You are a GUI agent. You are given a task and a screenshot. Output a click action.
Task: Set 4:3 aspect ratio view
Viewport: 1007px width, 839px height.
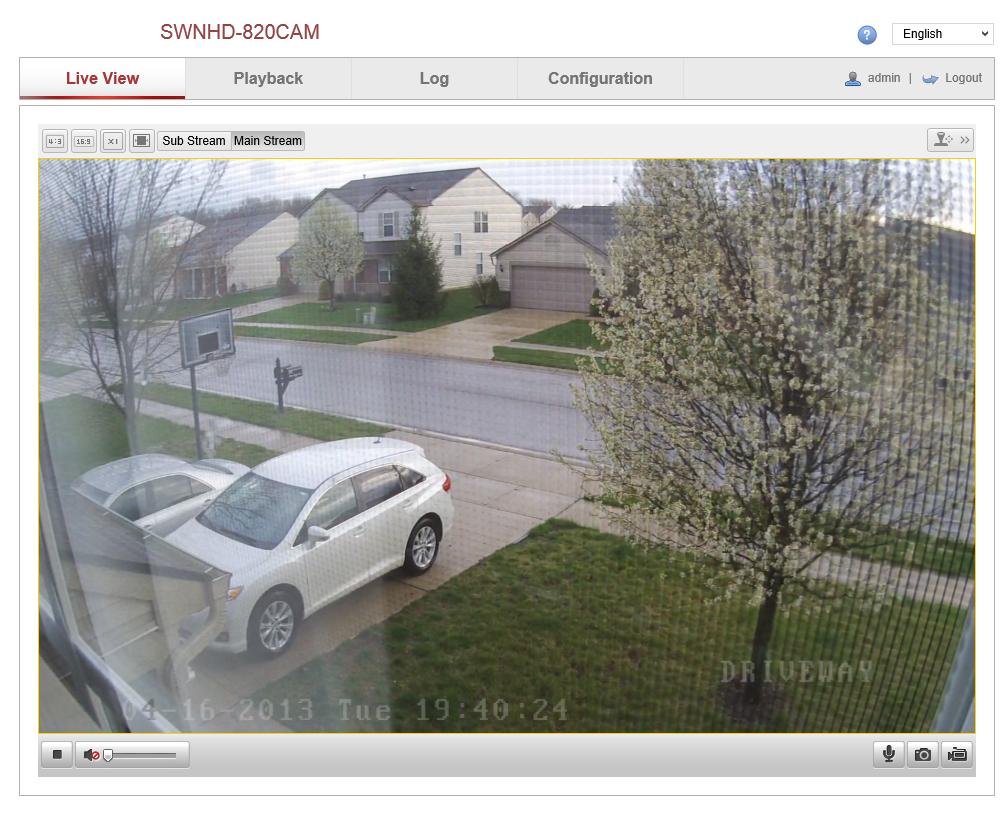55,141
